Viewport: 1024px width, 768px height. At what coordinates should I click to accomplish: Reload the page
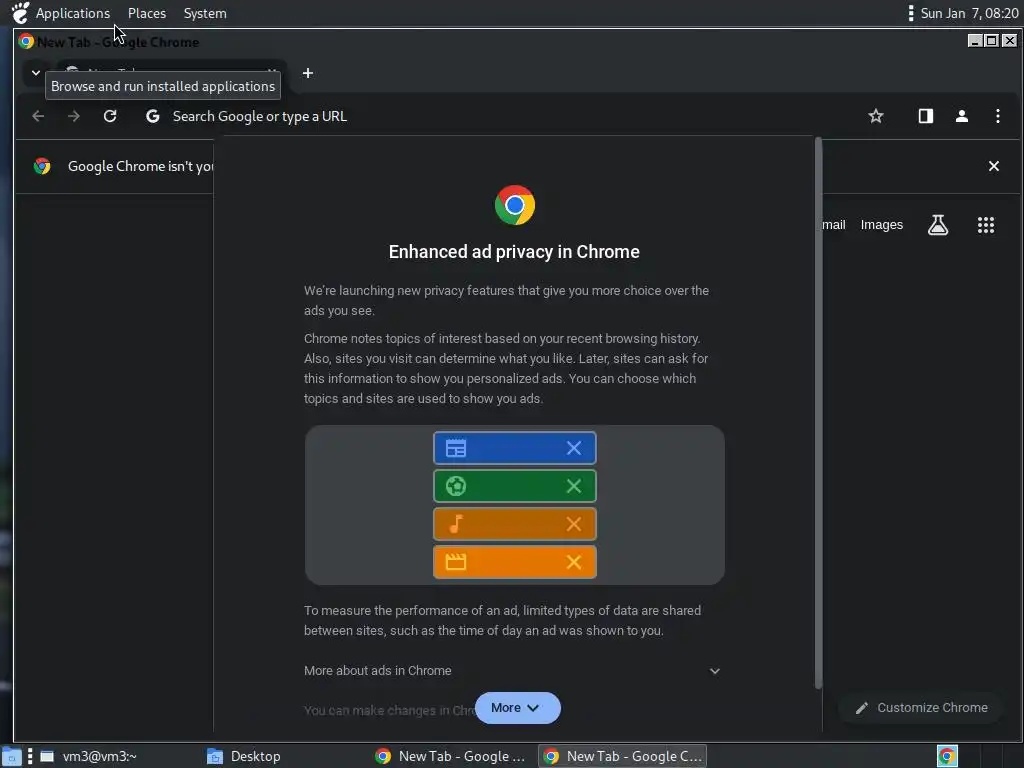point(110,116)
